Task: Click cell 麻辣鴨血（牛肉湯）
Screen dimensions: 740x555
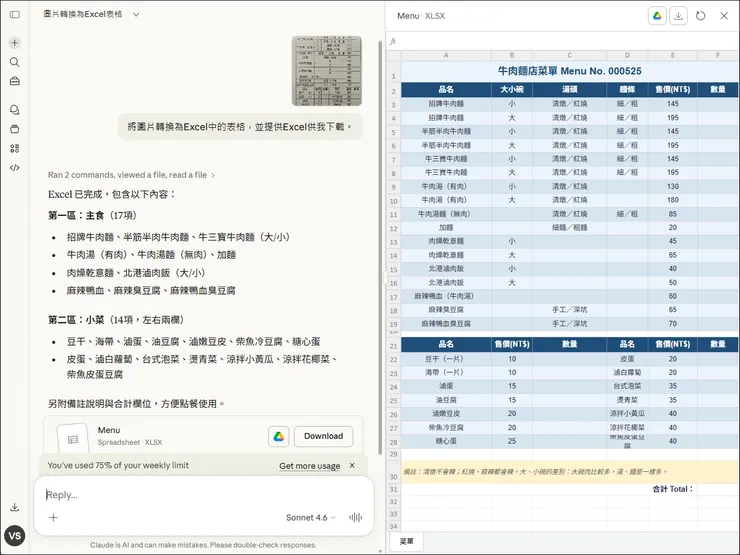Action: tap(446, 296)
